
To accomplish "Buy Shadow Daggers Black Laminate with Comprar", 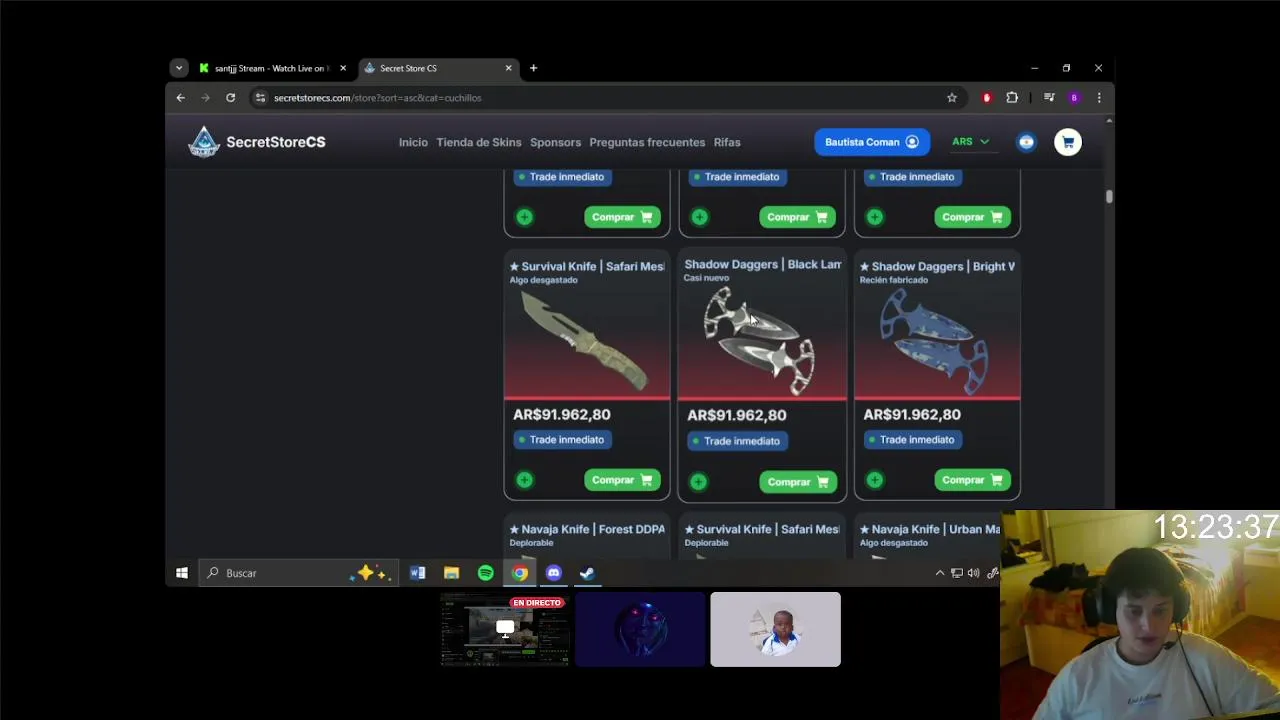I will click(x=797, y=482).
